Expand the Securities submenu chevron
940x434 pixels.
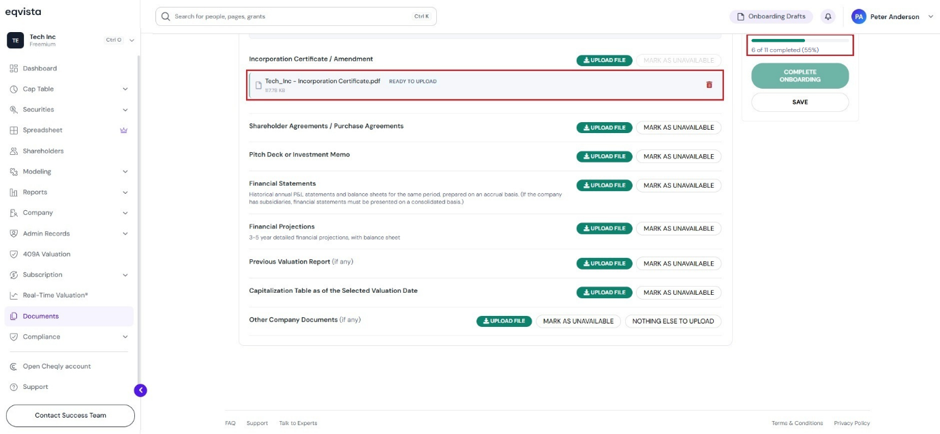[125, 110]
